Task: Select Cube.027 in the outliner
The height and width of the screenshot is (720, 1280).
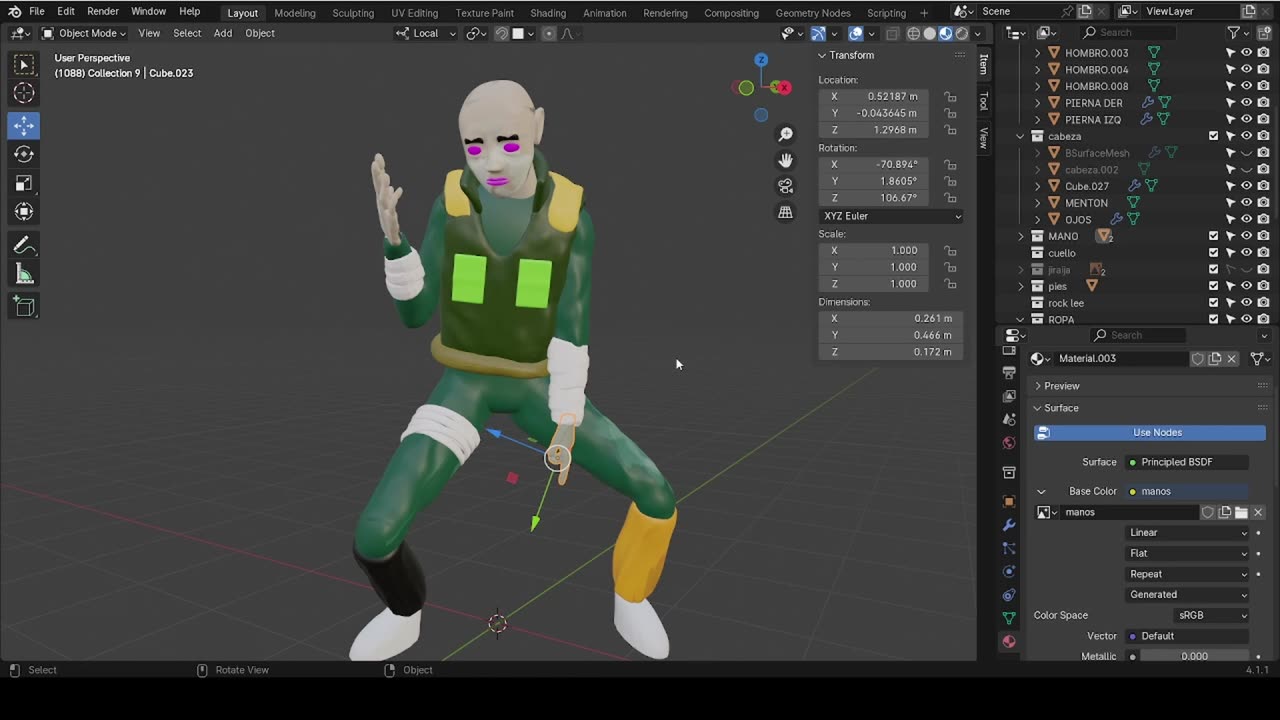Action: tap(1086, 186)
